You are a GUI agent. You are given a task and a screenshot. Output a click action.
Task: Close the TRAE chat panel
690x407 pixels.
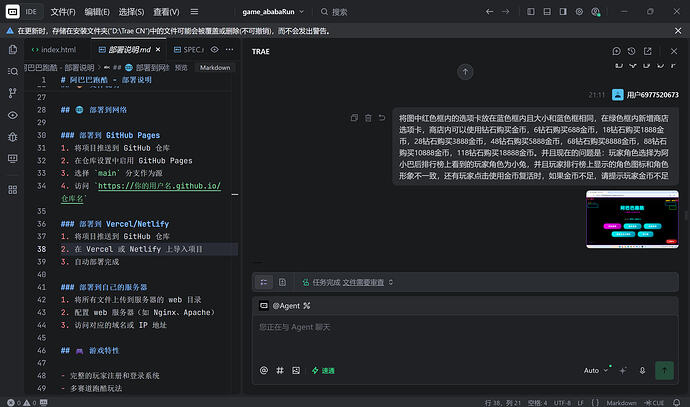pyautogui.click(x=674, y=51)
